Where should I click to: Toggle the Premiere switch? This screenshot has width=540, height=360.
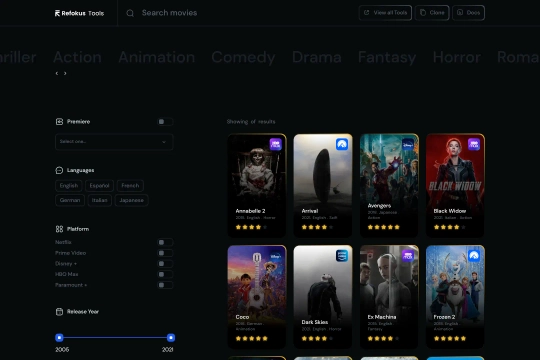point(165,122)
